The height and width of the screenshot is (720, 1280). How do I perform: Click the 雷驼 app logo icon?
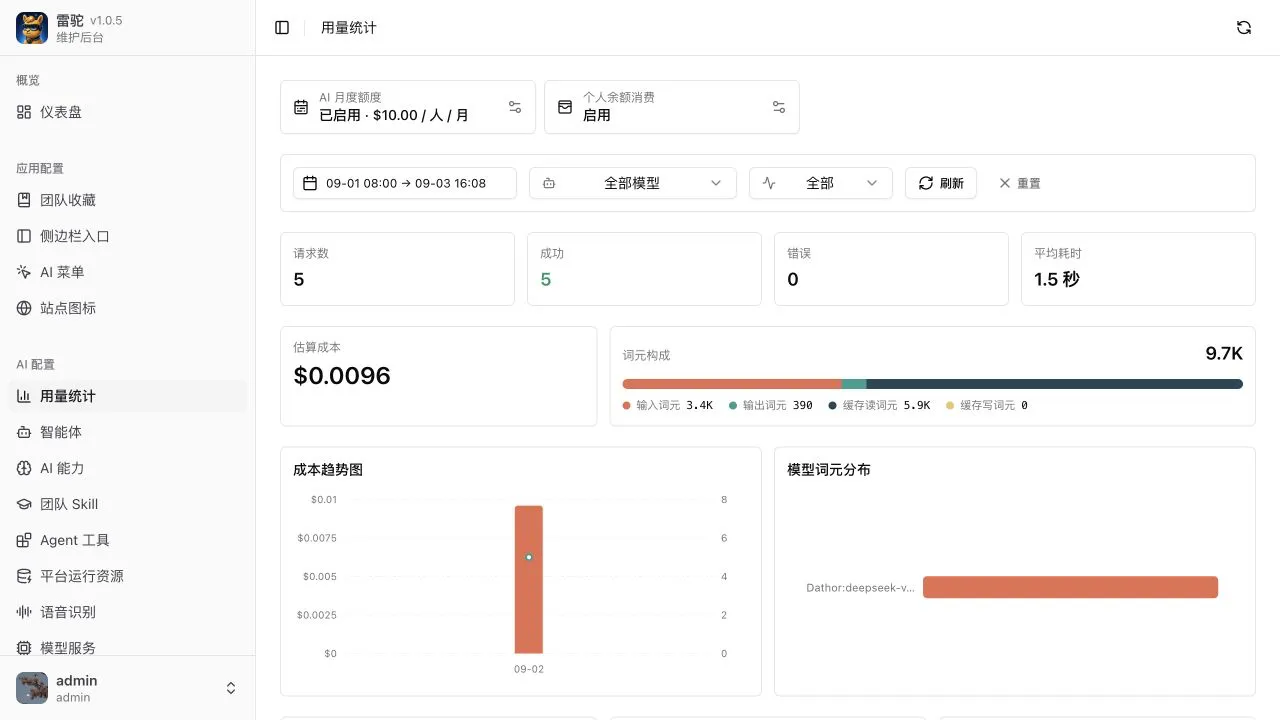point(32,28)
